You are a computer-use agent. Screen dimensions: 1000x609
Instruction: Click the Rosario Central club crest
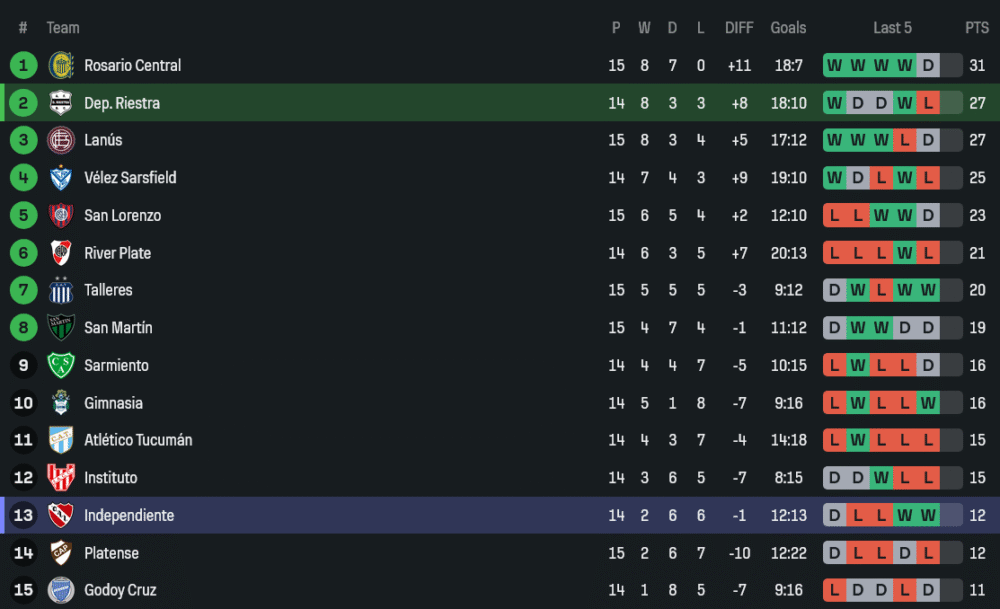[61, 66]
